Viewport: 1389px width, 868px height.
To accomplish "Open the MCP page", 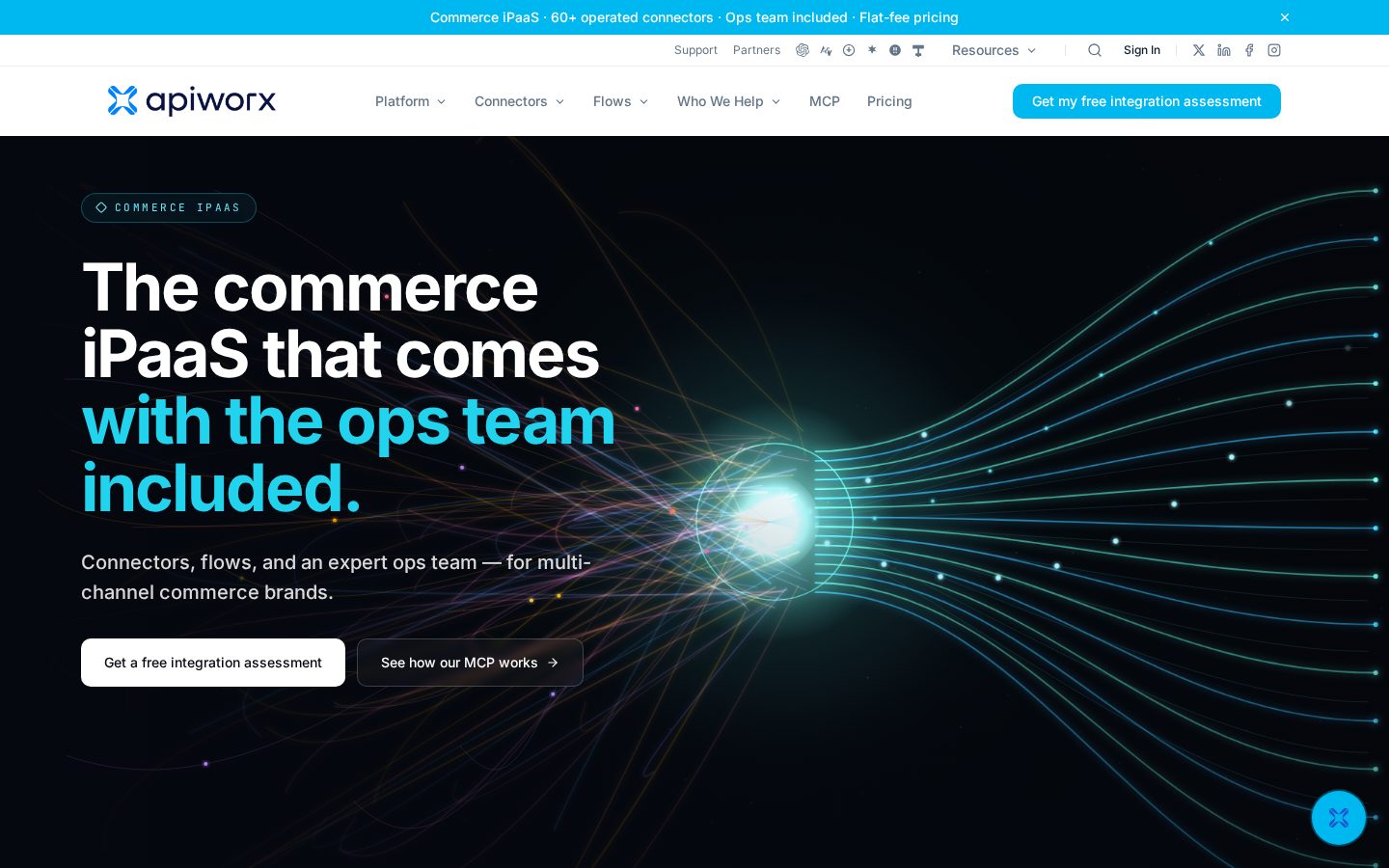I will (825, 101).
